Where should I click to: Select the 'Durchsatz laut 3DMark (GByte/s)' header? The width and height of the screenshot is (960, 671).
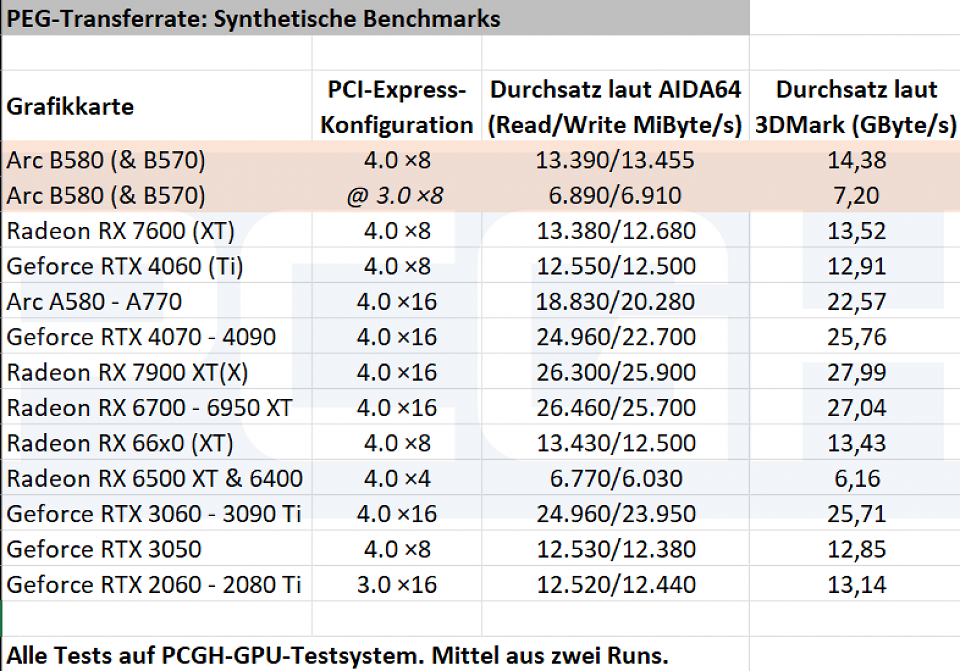click(855, 106)
